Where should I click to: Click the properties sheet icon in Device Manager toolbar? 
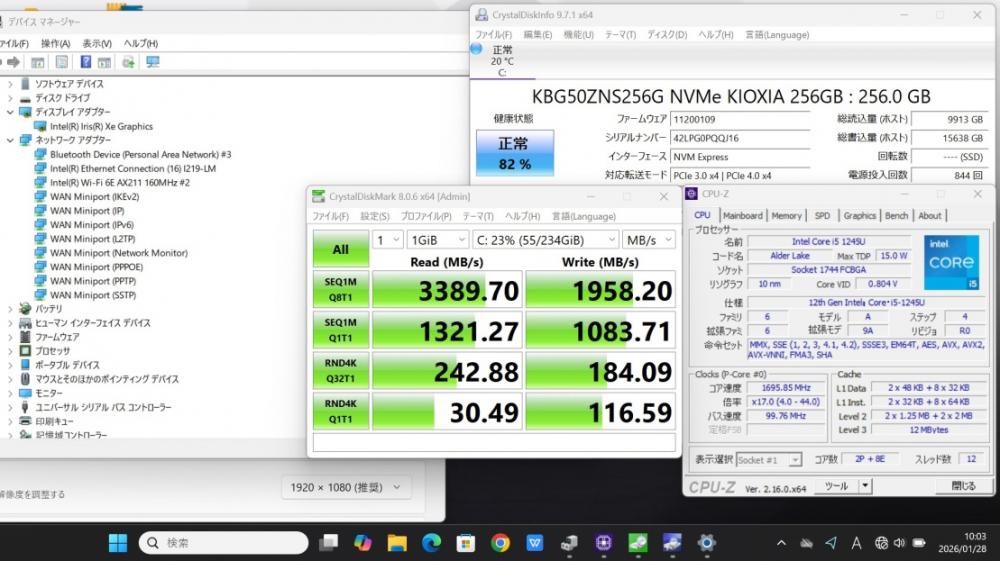pos(62,62)
